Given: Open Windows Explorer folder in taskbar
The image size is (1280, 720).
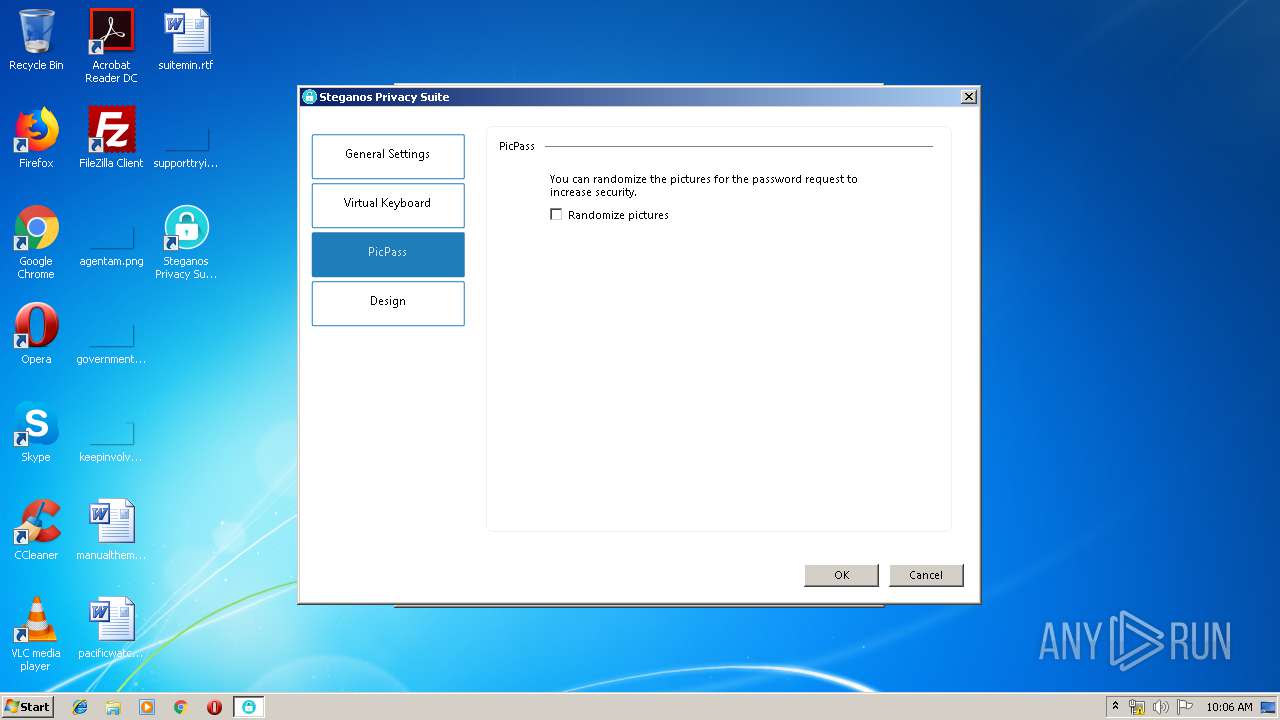Looking at the screenshot, I should pos(113,707).
